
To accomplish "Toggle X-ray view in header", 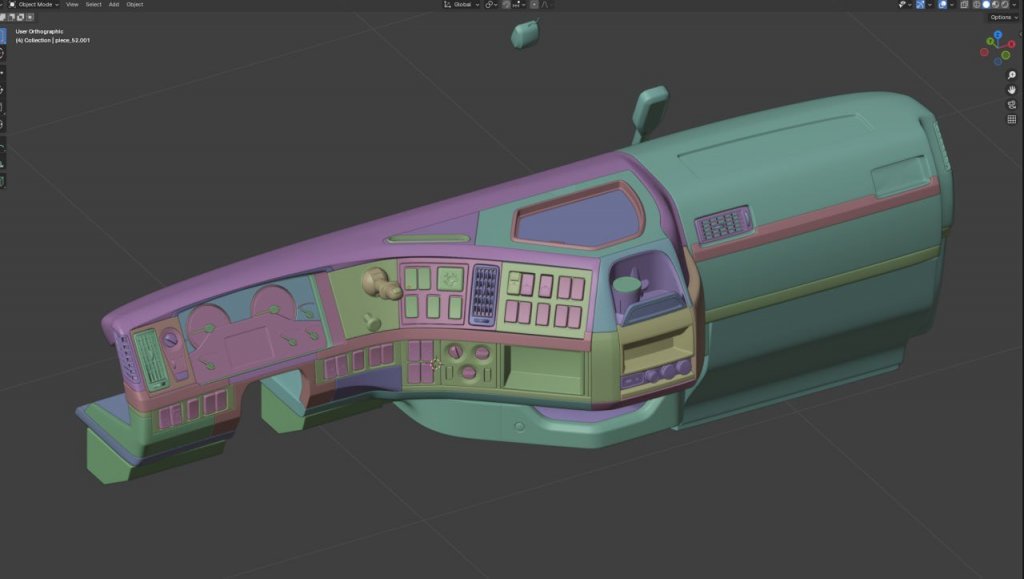I will [963, 4].
